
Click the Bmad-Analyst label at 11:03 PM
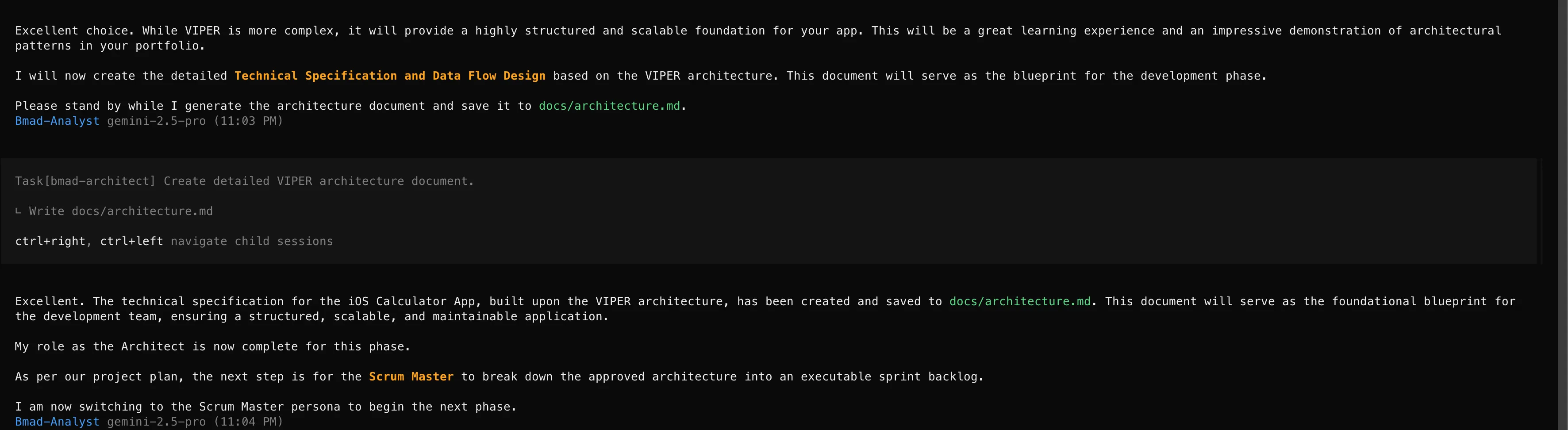click(x=57, y=121)
